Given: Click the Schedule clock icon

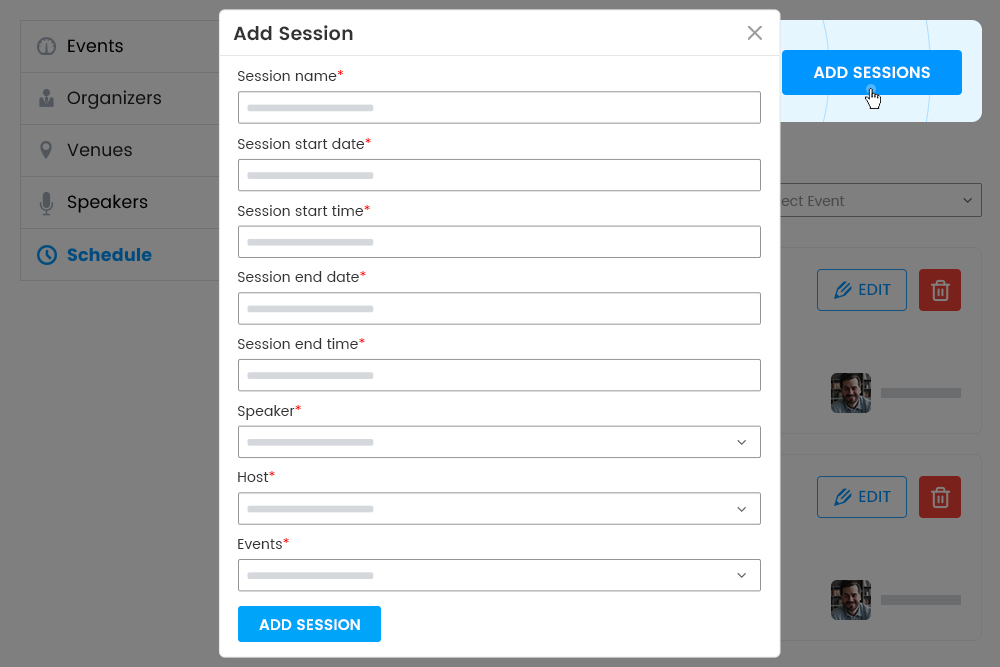Looking at the screenshot, I should [45, 255].
